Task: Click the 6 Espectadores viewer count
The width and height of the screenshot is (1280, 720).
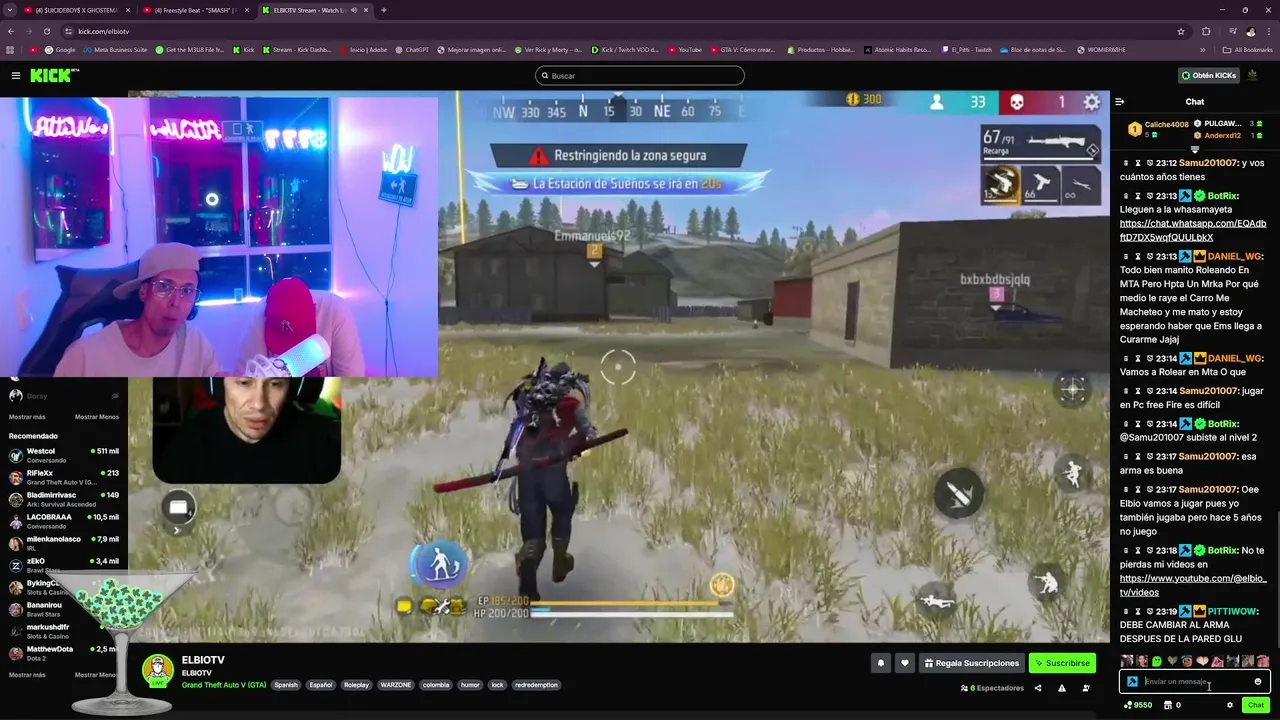Action: [992, 688]
